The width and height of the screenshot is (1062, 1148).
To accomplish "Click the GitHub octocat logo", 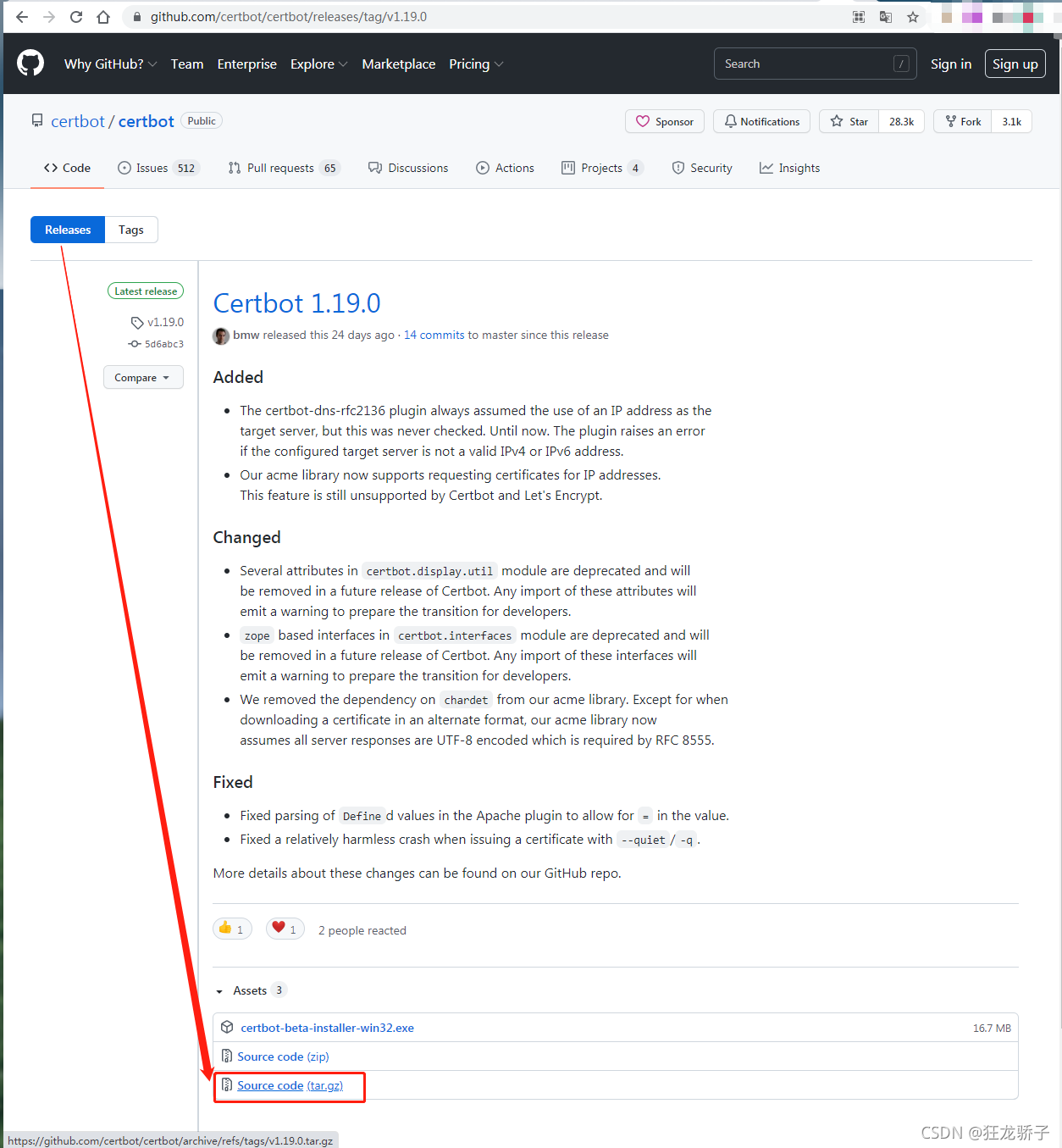I will (30, 64).
